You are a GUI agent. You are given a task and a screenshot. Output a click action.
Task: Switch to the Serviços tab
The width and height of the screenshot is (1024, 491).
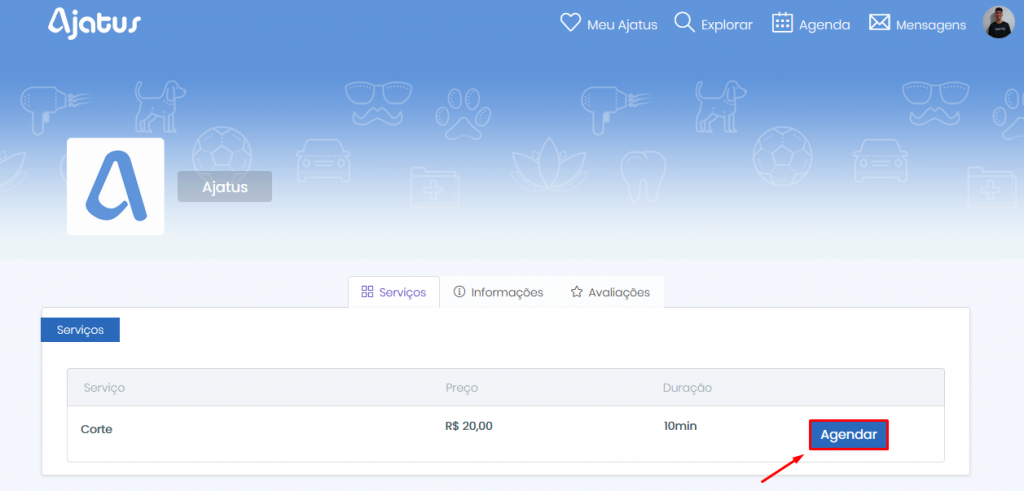click(x=394, y=292)
